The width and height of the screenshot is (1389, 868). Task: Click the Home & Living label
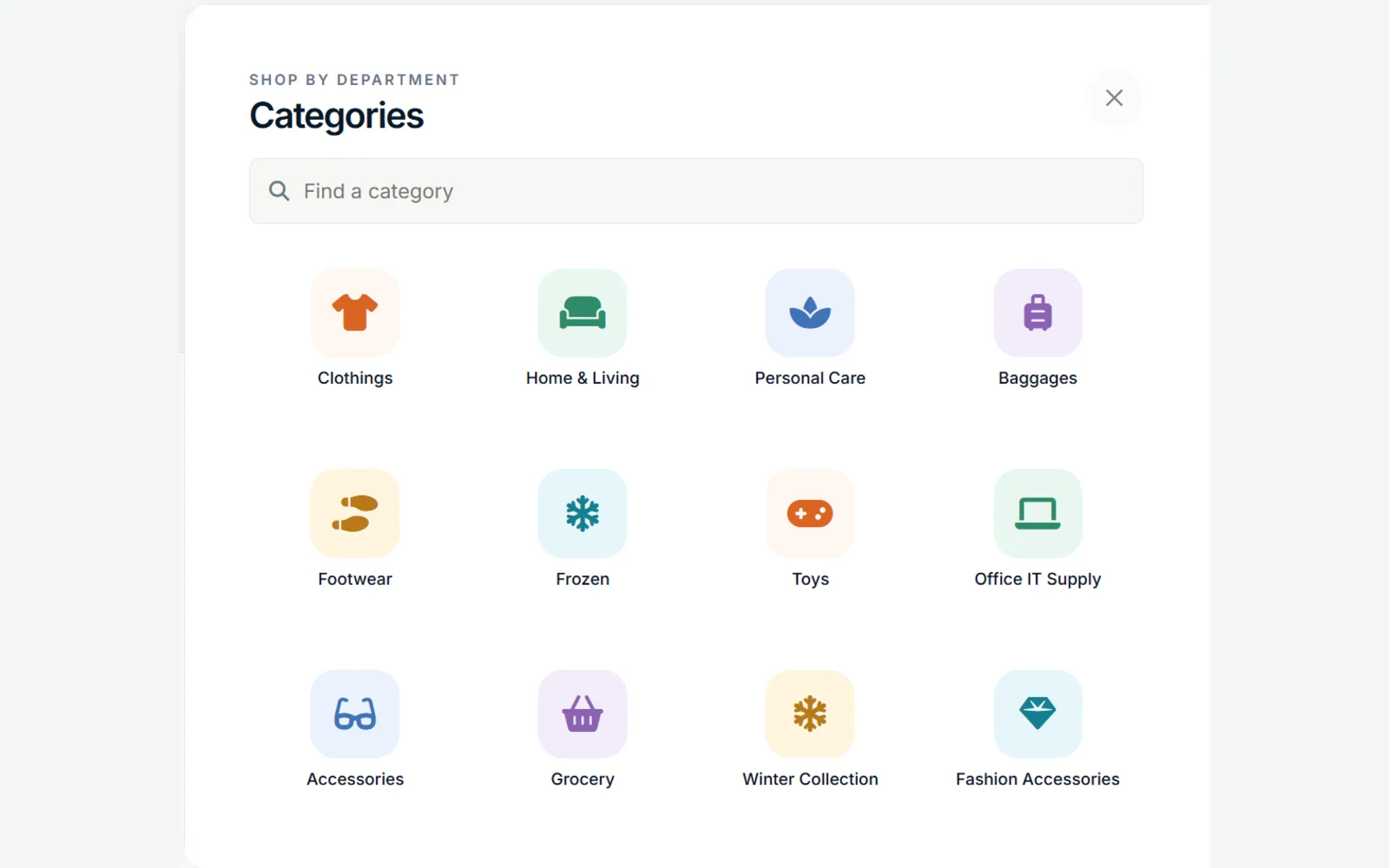[x=583, y=378]
